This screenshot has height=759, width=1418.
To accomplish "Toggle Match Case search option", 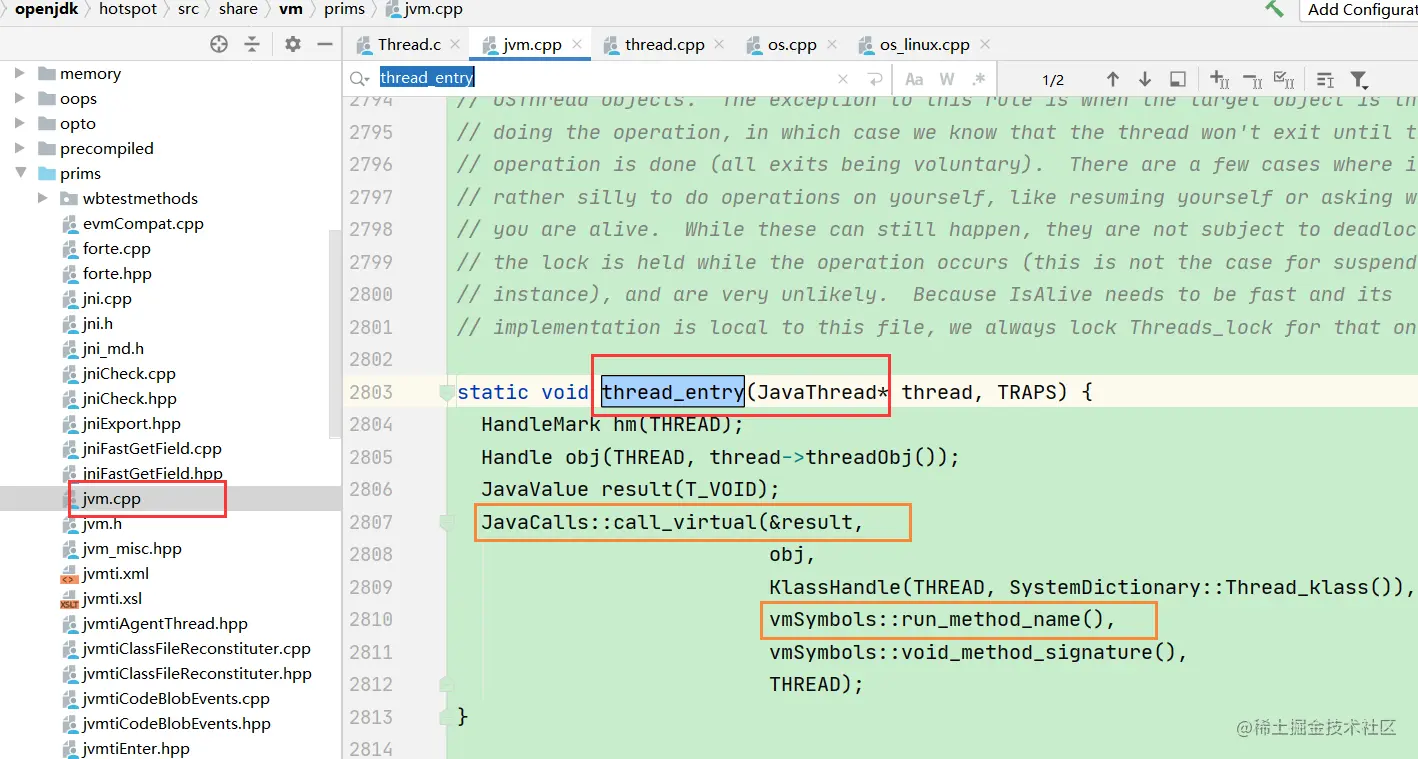I will point(914,79).
